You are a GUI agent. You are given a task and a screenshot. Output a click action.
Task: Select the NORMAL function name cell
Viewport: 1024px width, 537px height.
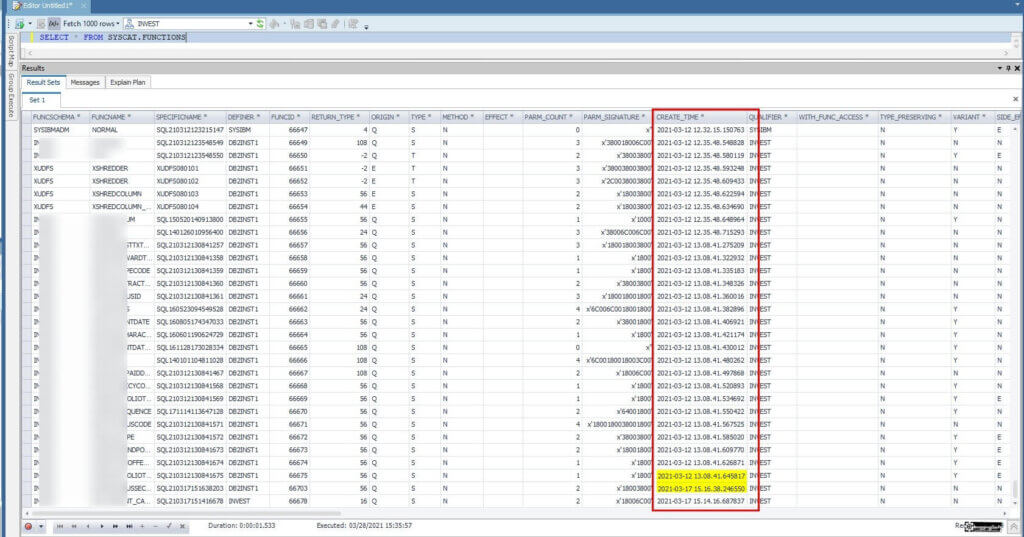pyautogui.click(x=121, y=130)
